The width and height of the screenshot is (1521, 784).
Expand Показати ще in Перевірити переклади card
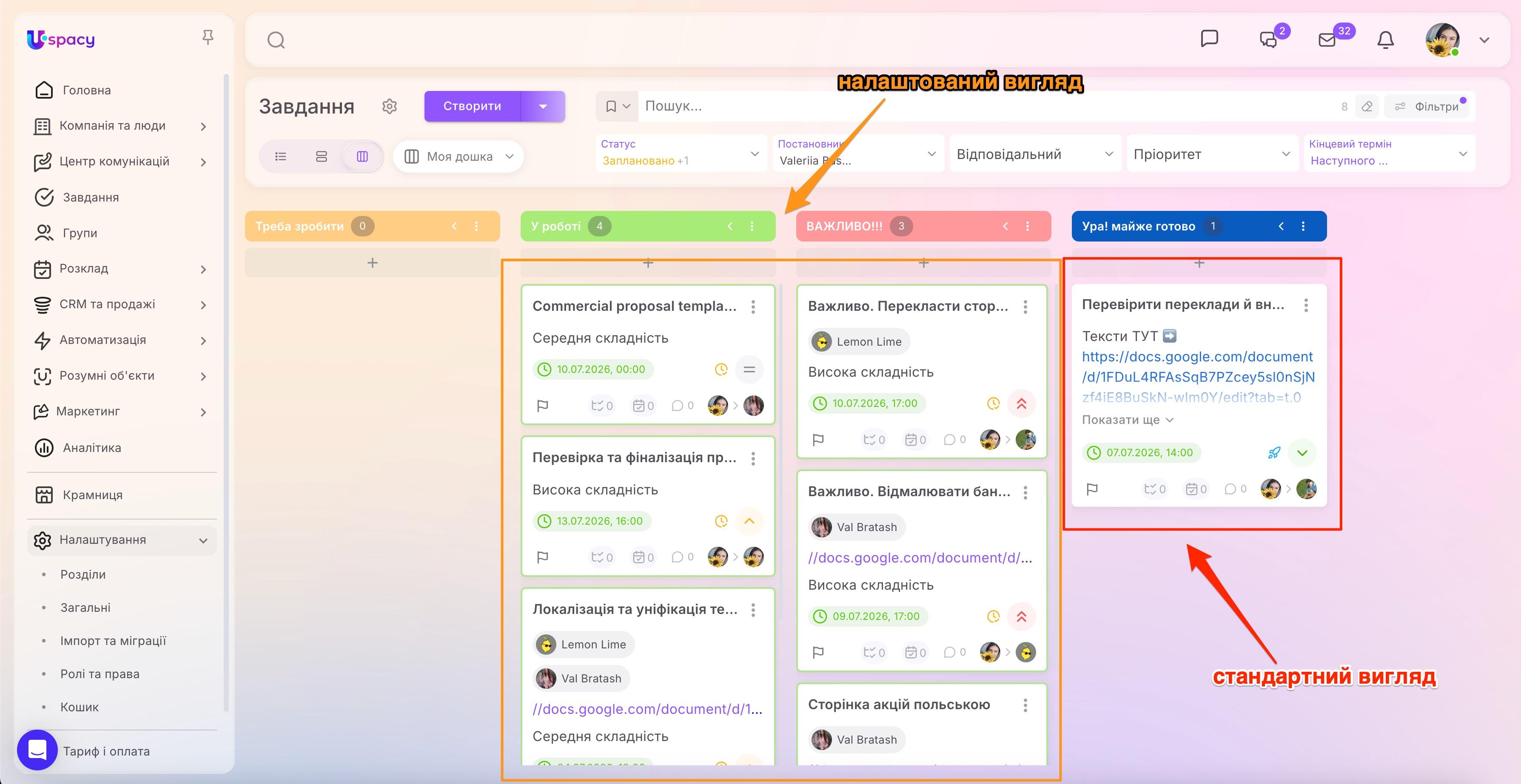(1128, 420)
